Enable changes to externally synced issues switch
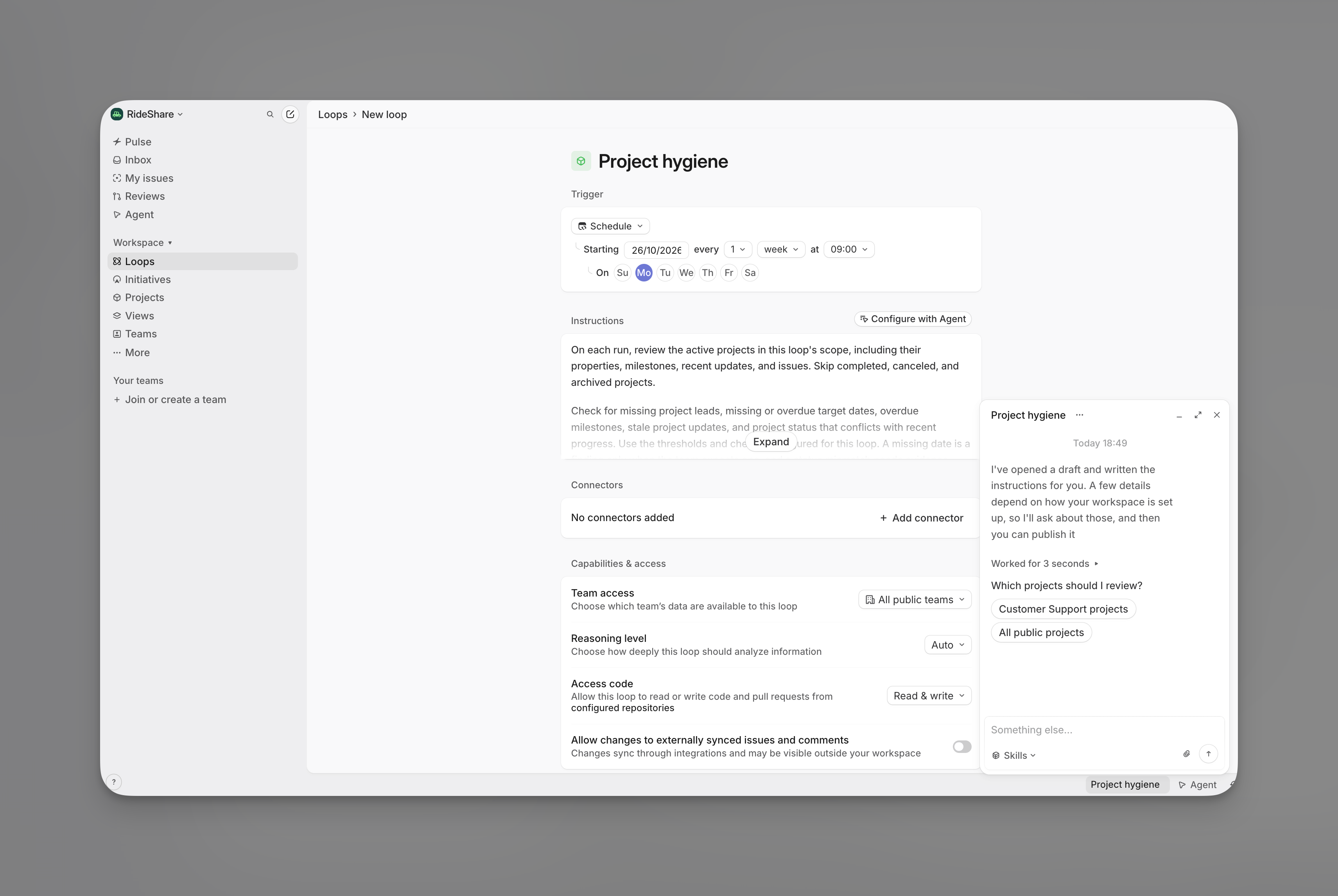This screenshot has width=1338, height=896. click(x=962, y=746)
